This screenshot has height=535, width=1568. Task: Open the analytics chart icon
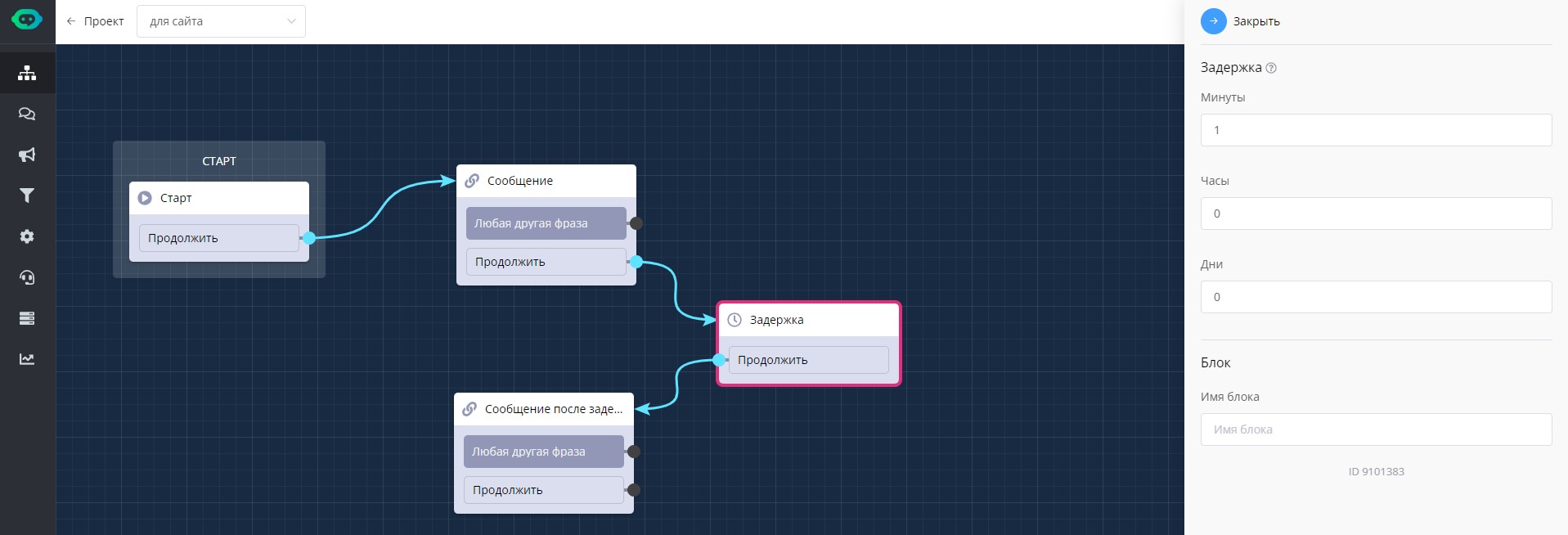(x=27, y=359)
